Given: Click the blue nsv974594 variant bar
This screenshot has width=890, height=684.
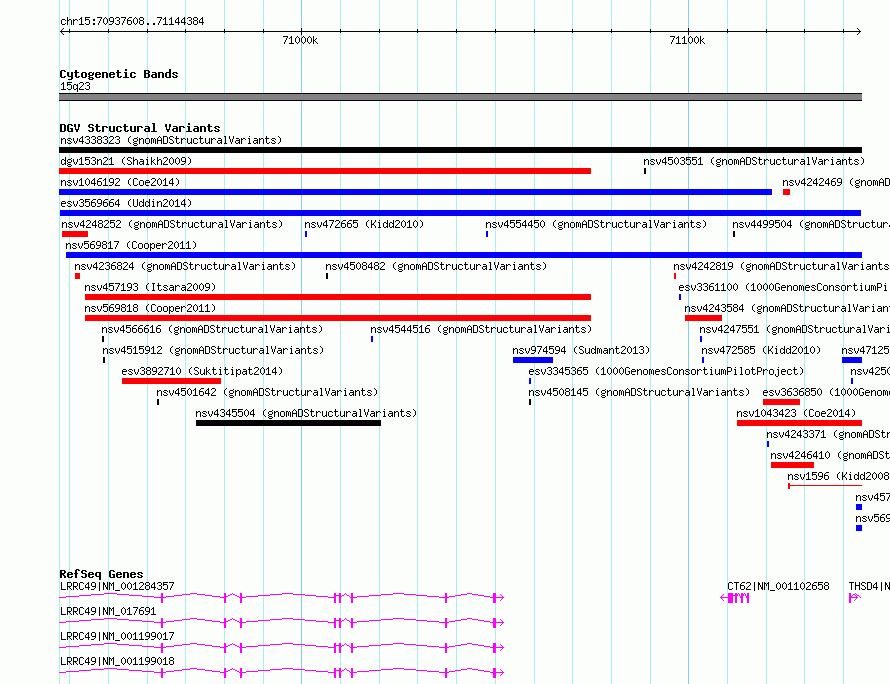Looking at the screenshot, I should pos(532,360).
